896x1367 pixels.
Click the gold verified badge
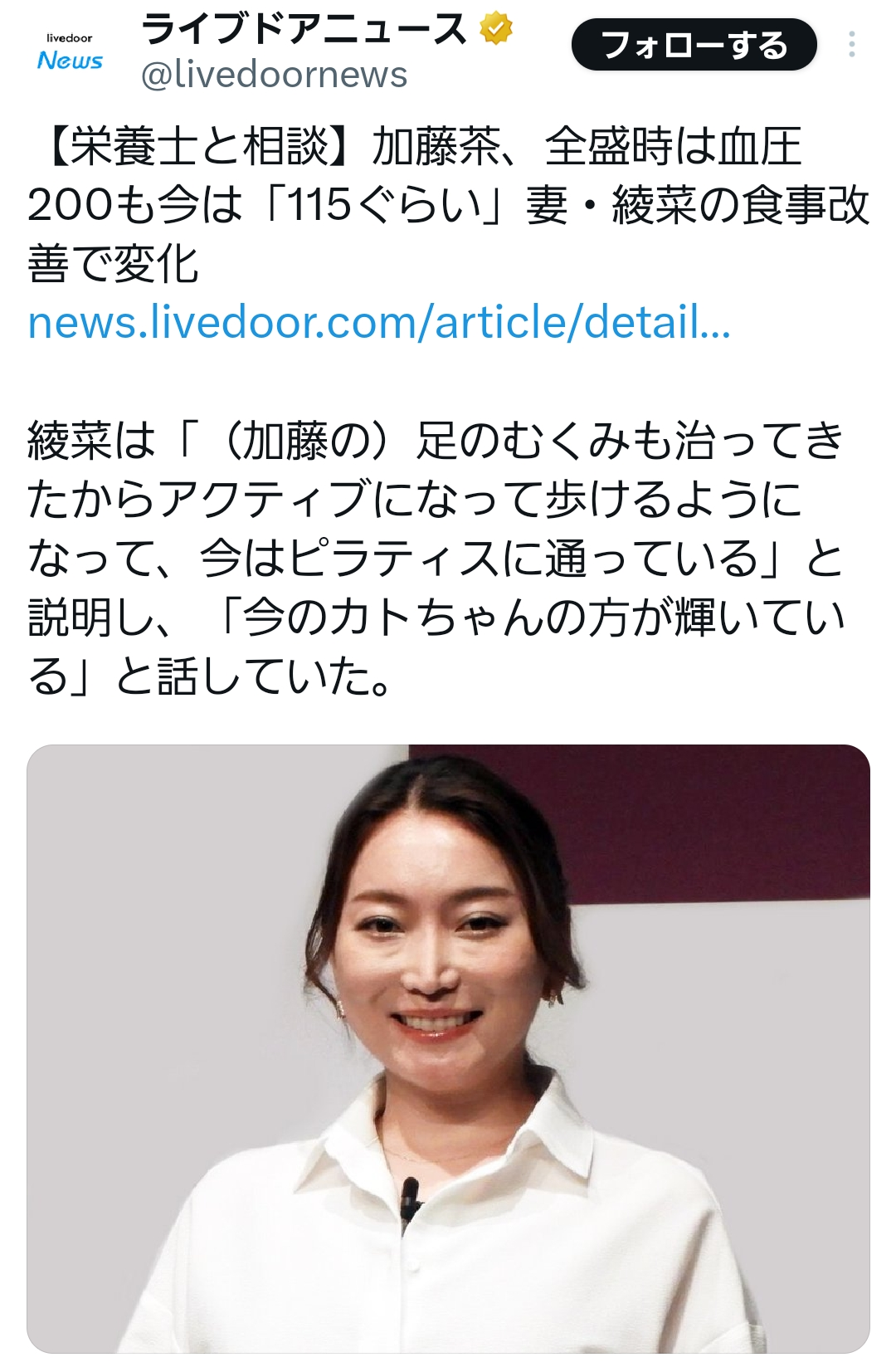click(x=496, y=29)
